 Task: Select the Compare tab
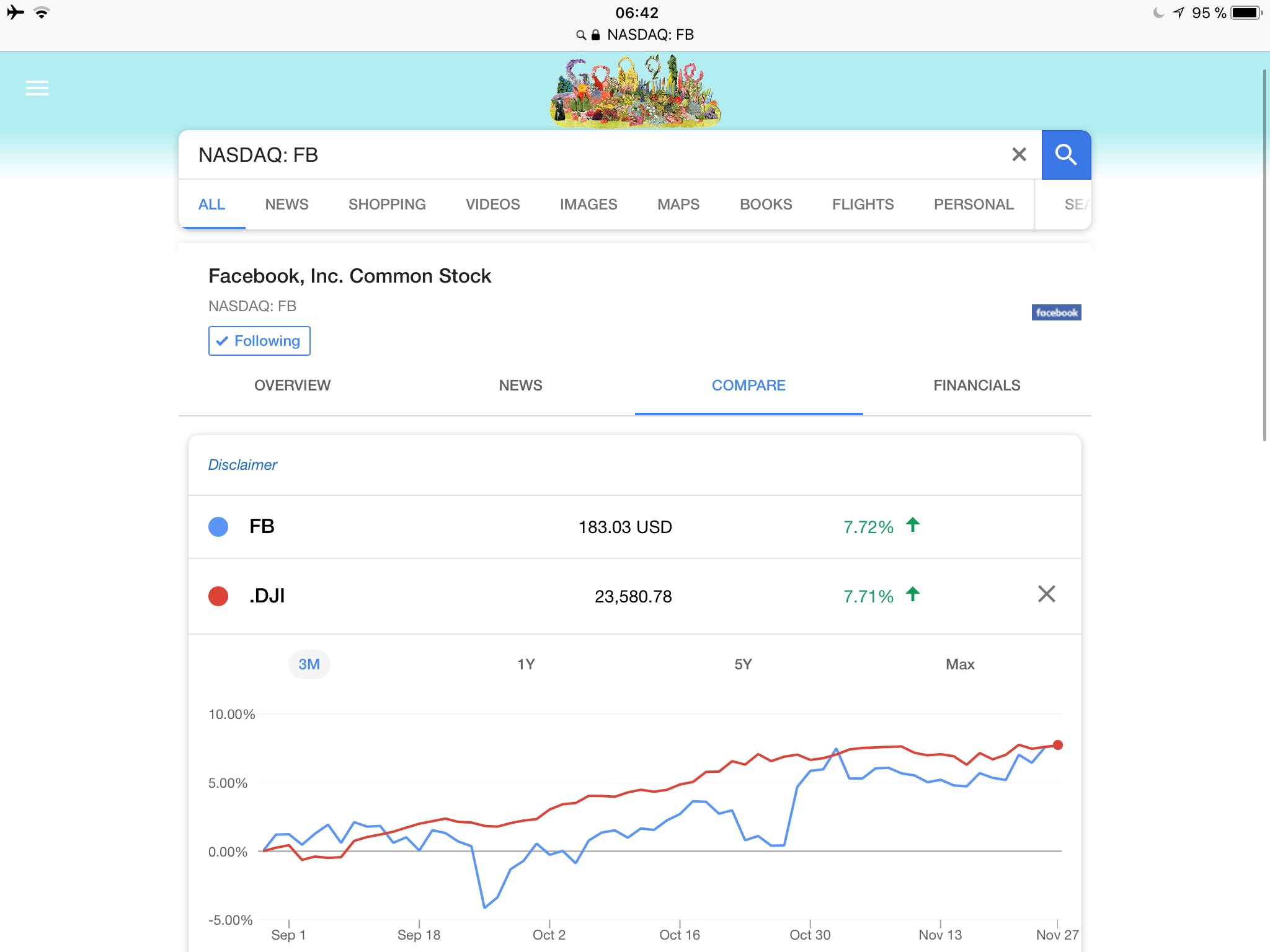click(749, 386)
